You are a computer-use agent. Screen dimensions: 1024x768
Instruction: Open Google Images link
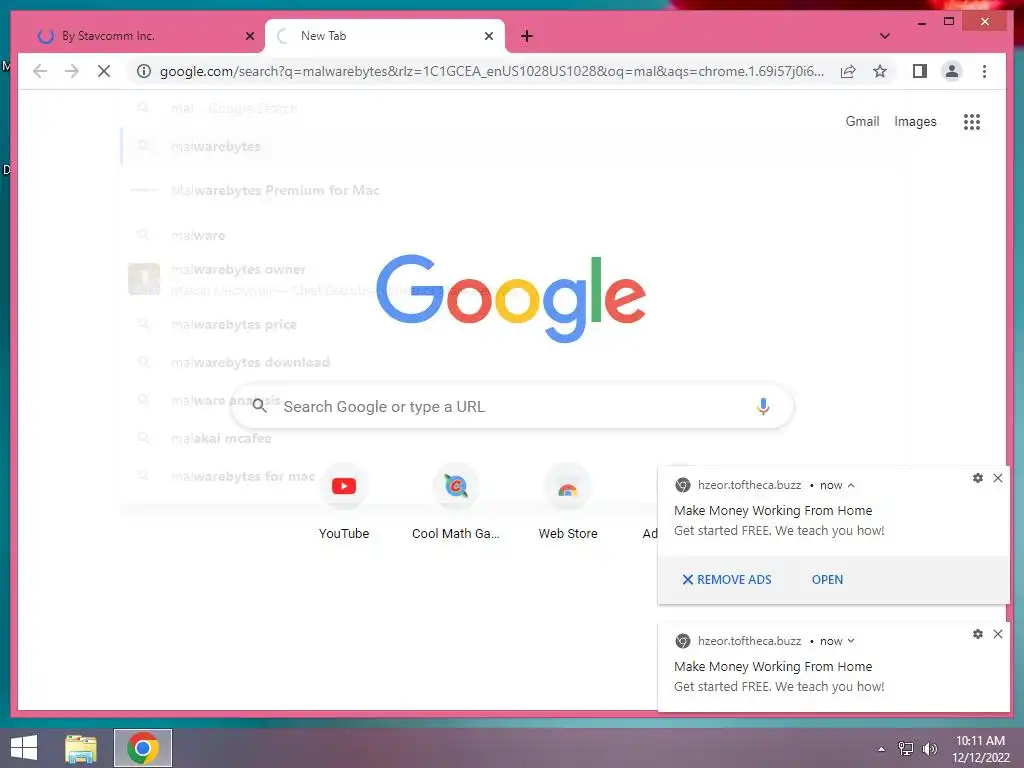pos(915,121)
